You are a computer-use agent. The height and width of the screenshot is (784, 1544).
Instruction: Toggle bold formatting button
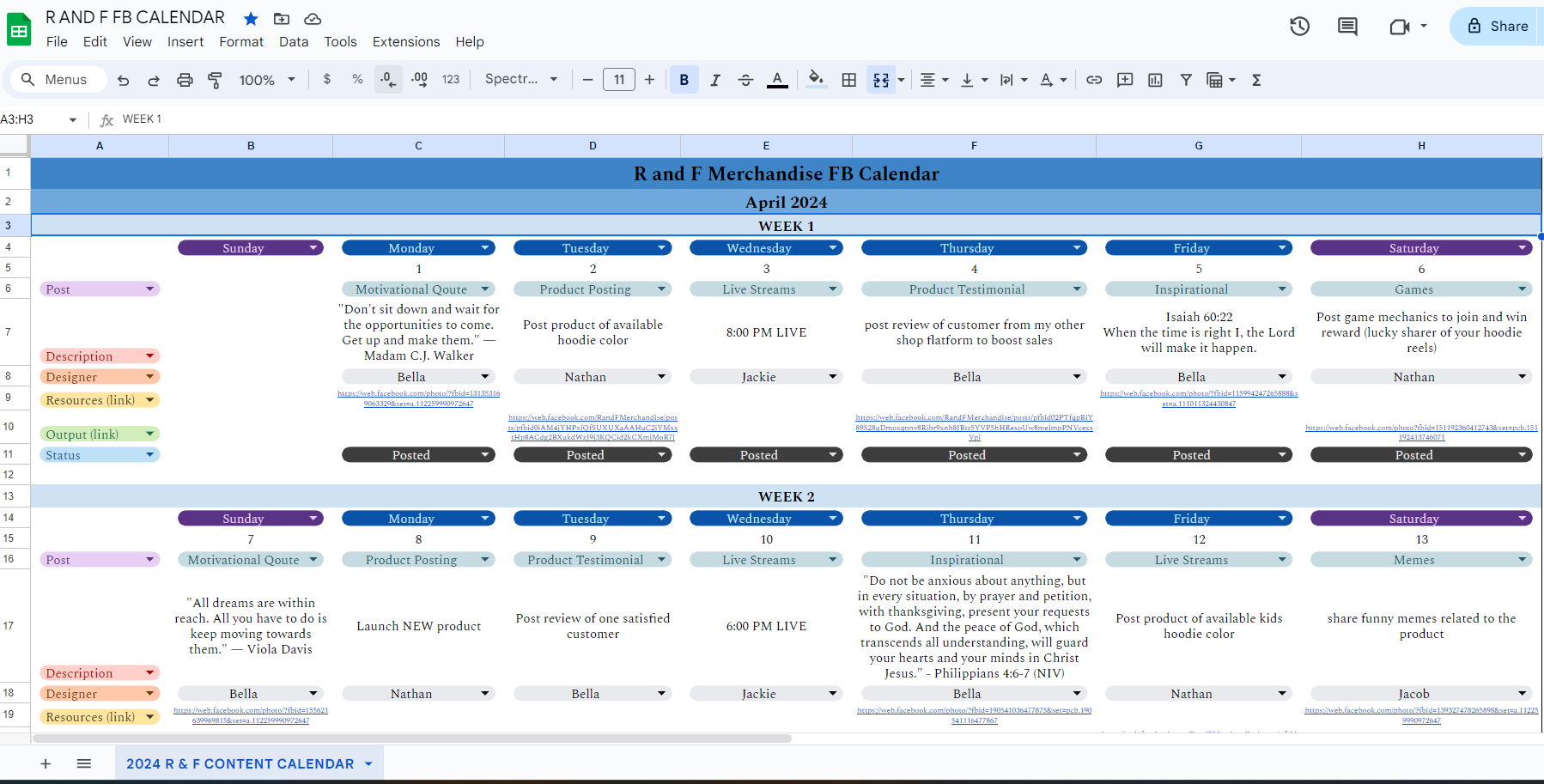[684, 80]
